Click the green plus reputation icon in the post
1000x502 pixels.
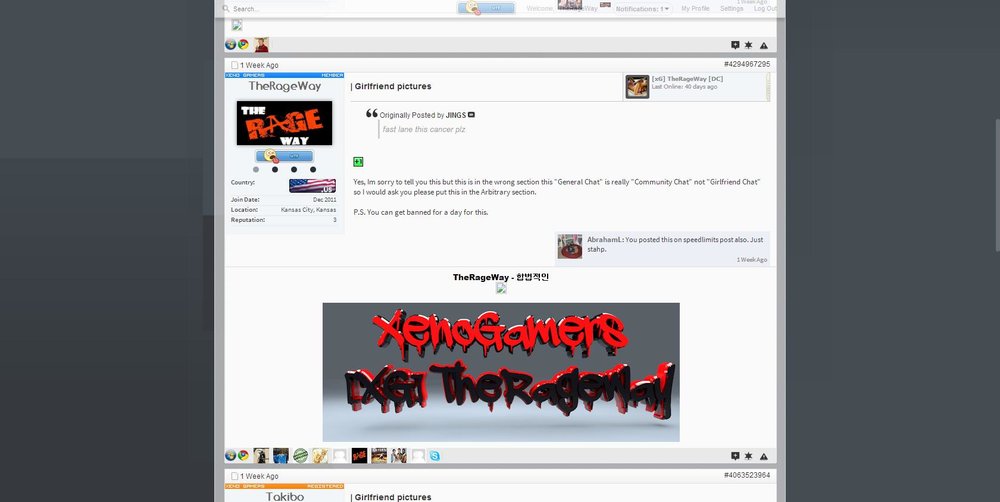click(358, 162)
